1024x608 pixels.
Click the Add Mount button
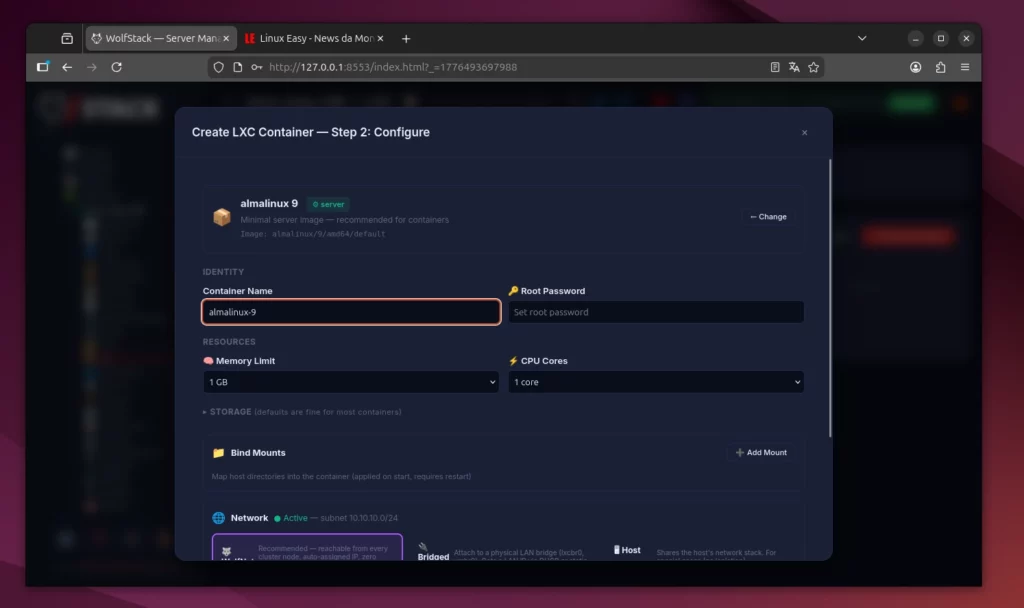[762, 452]
